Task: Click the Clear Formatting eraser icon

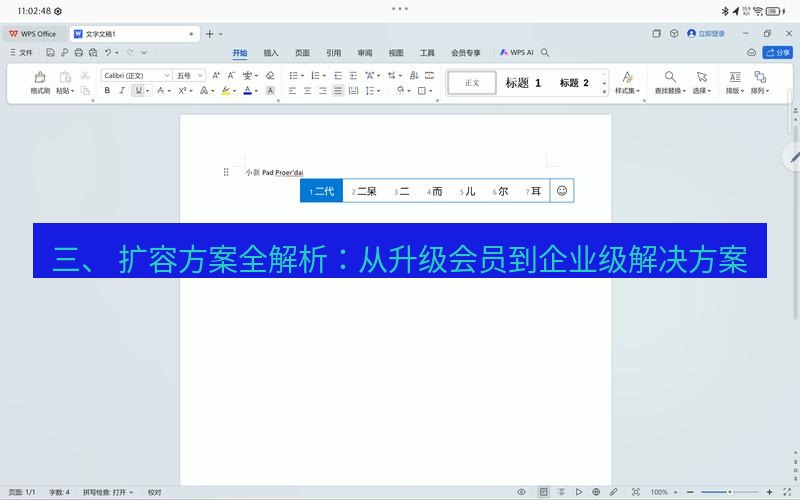Action: pos(270,76)
